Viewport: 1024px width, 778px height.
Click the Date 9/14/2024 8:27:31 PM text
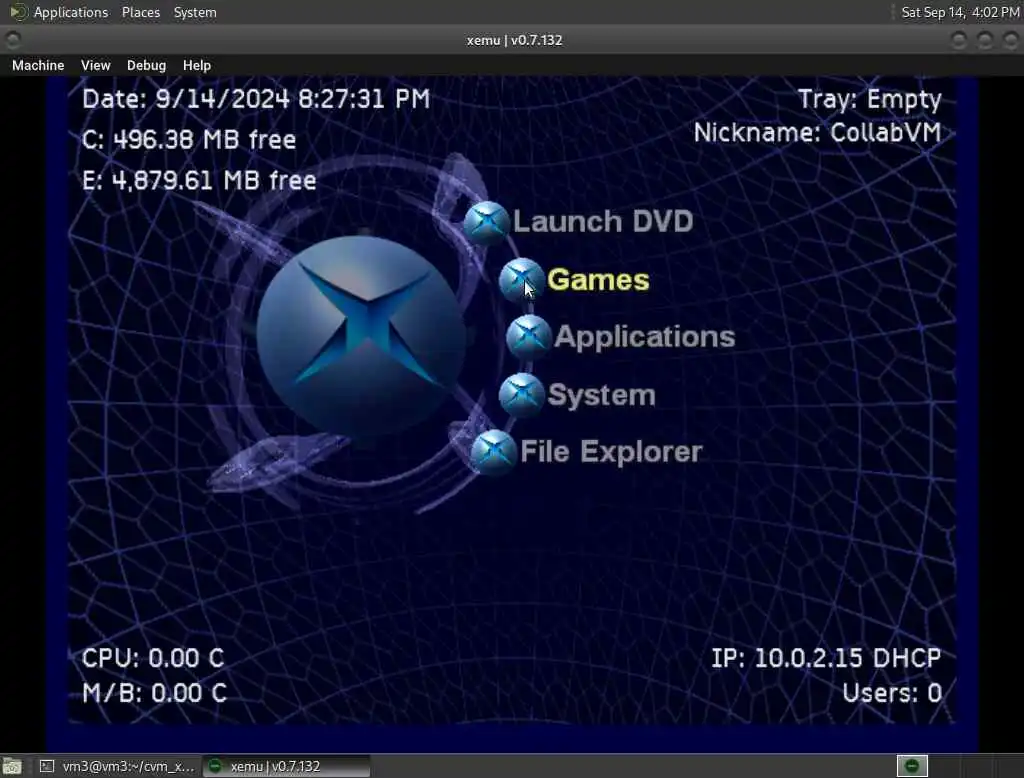pos(256,99)
